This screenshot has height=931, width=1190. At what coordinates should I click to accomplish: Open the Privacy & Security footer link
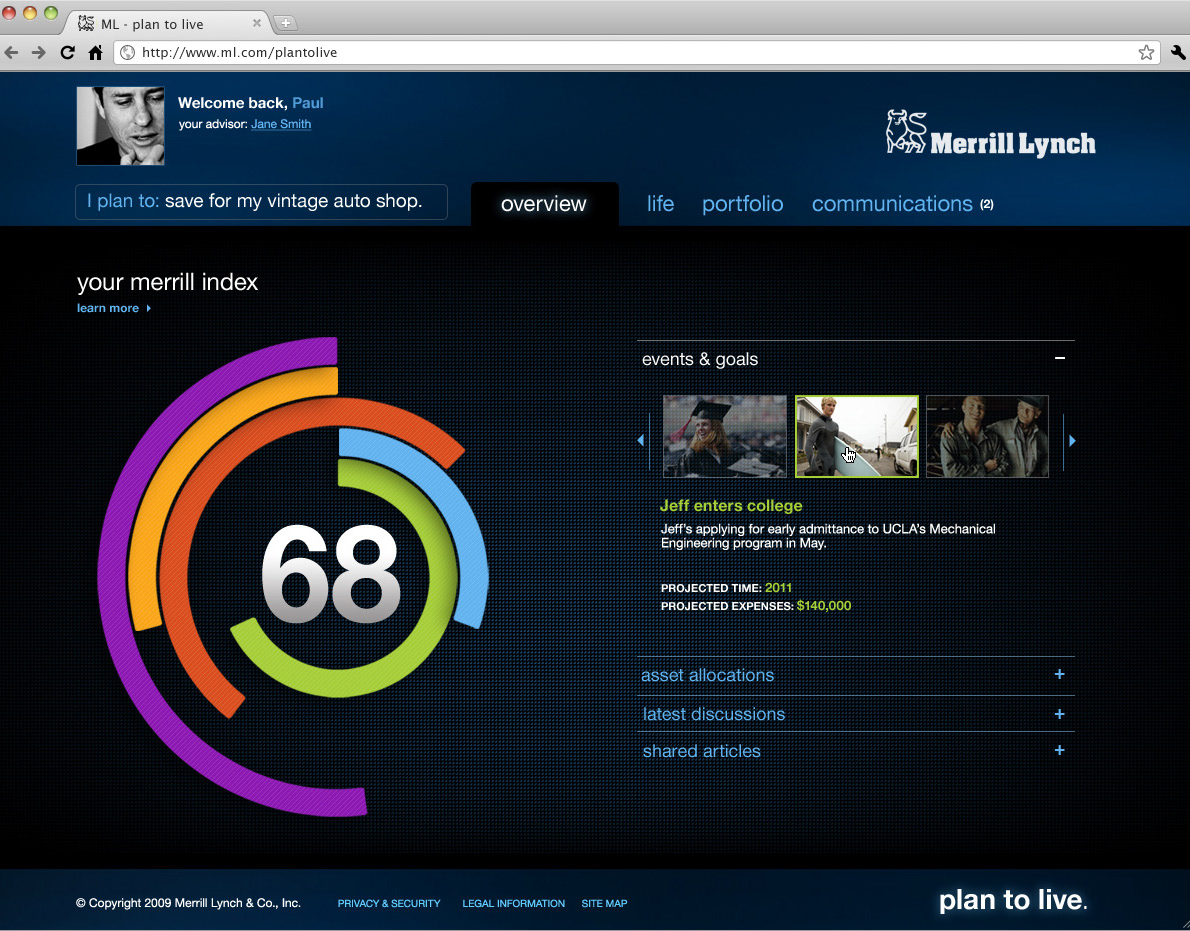pyautogui.click(x=389, y=903)
